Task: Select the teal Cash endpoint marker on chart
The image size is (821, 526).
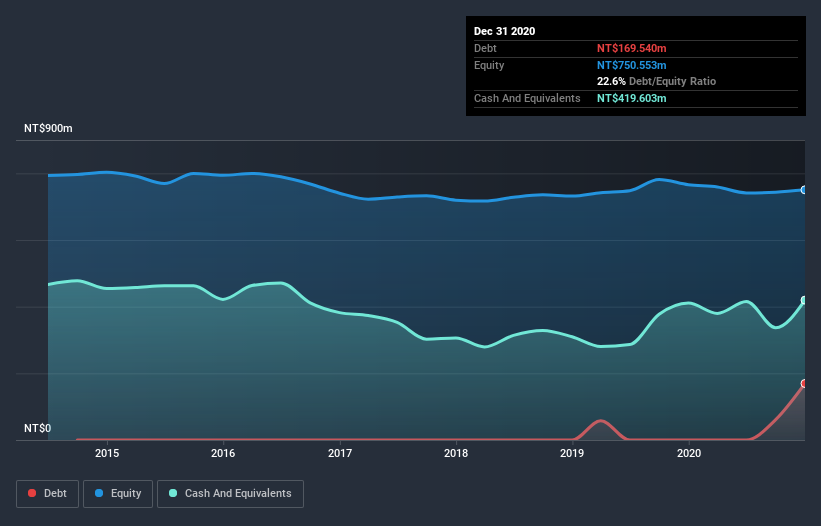Action: 804,300
